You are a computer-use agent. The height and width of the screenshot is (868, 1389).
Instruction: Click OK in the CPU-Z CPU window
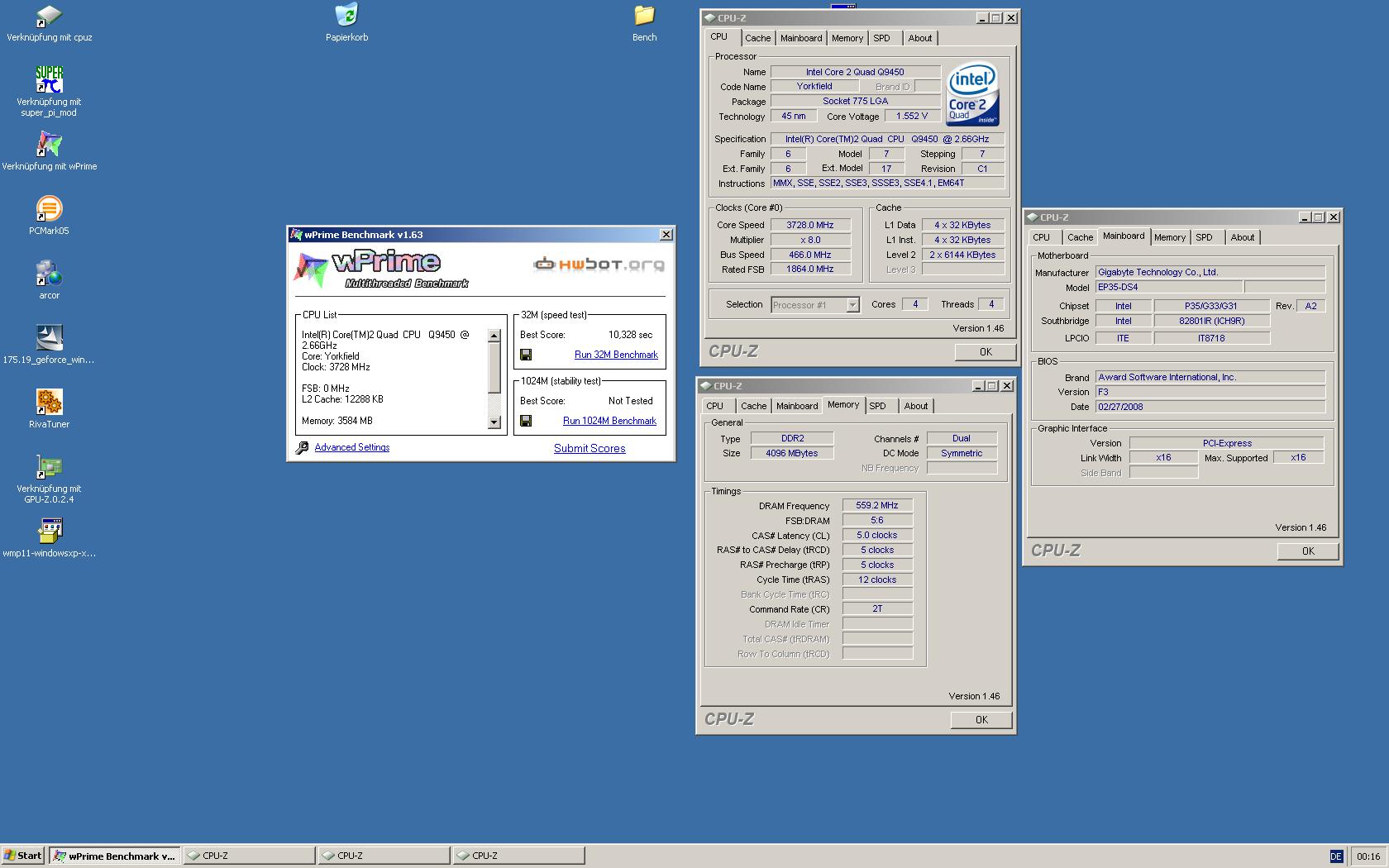coord(986,352)
